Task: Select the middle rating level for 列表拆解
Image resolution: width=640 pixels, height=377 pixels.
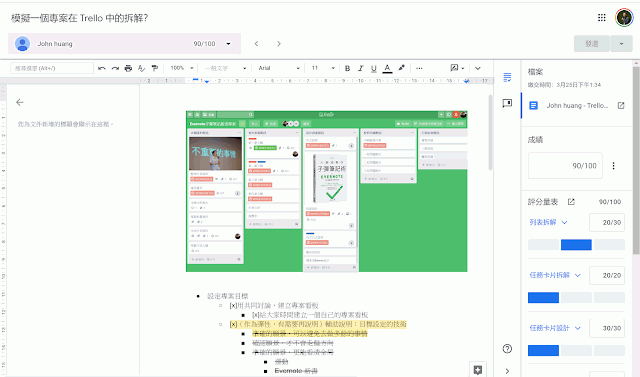Action: tap(576, 244)
